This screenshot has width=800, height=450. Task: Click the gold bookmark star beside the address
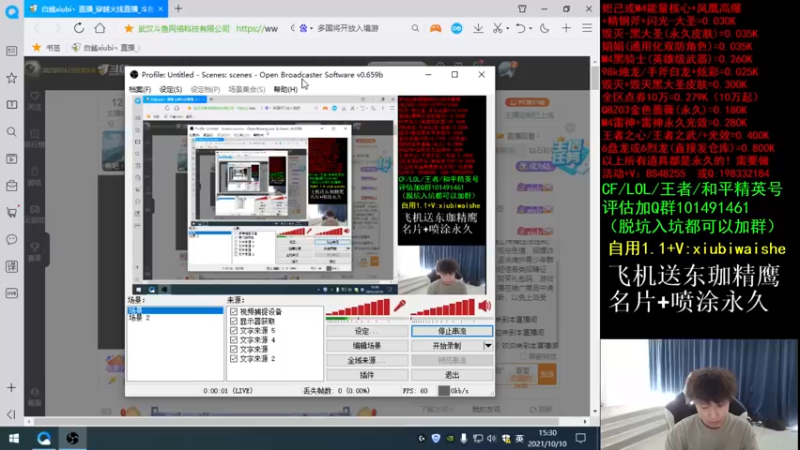(129, 29)
